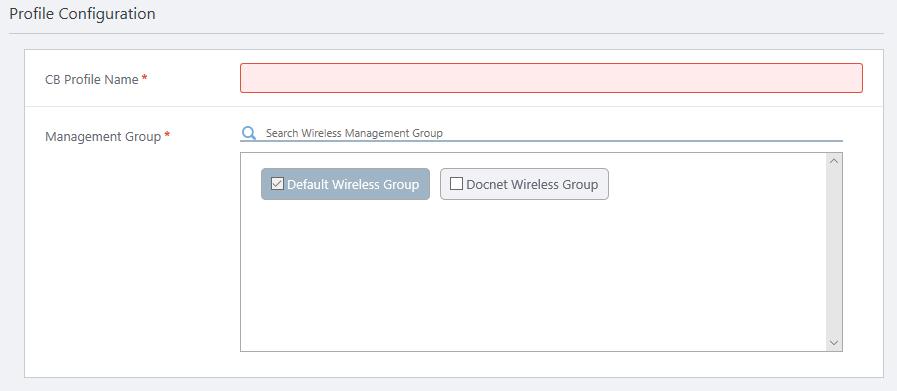Click the Management Group label
Image resolution: width=897 pixels, height=391 pixels.
[103, 137]
